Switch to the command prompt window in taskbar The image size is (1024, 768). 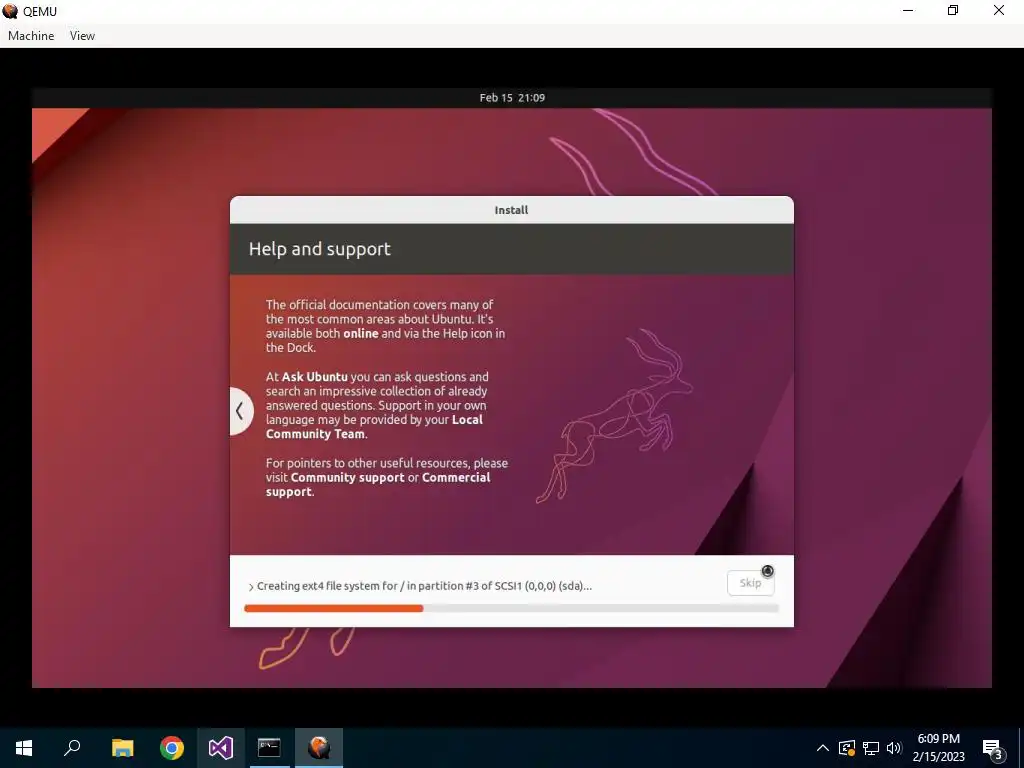(269, 748)
